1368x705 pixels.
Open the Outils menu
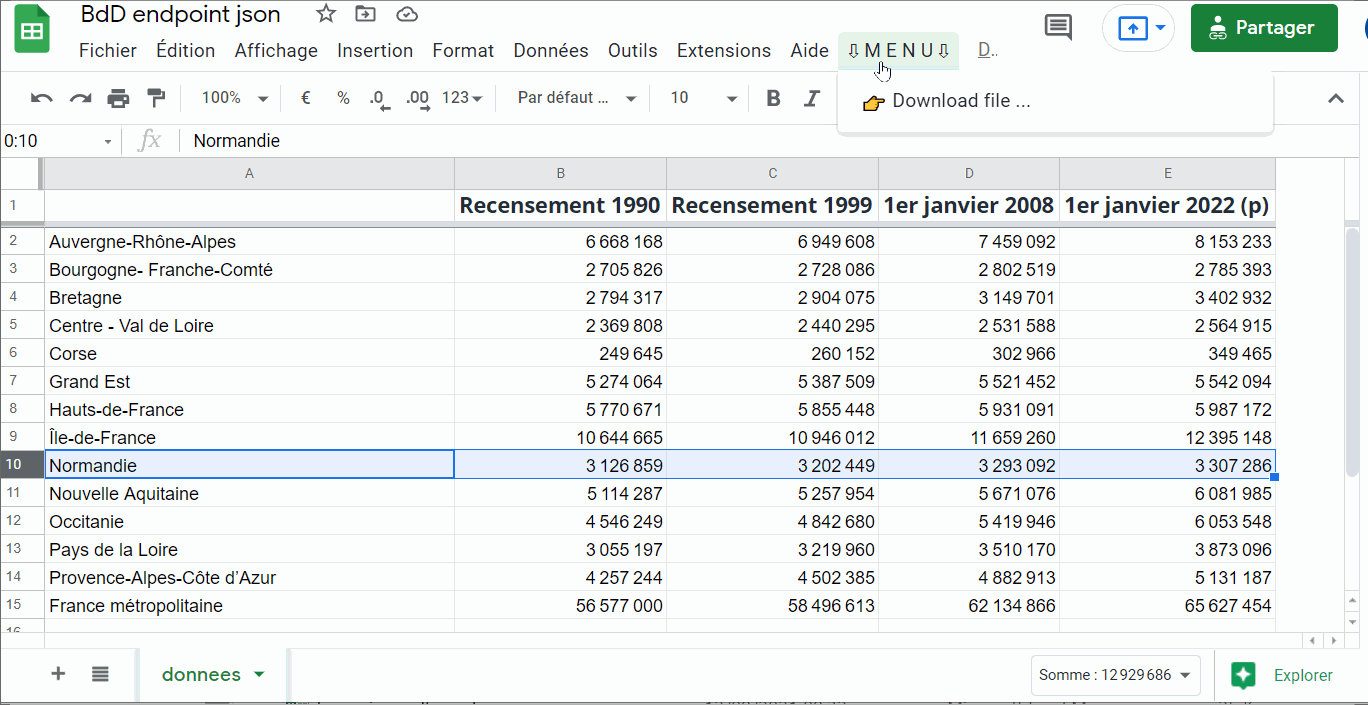pos(633,50)
